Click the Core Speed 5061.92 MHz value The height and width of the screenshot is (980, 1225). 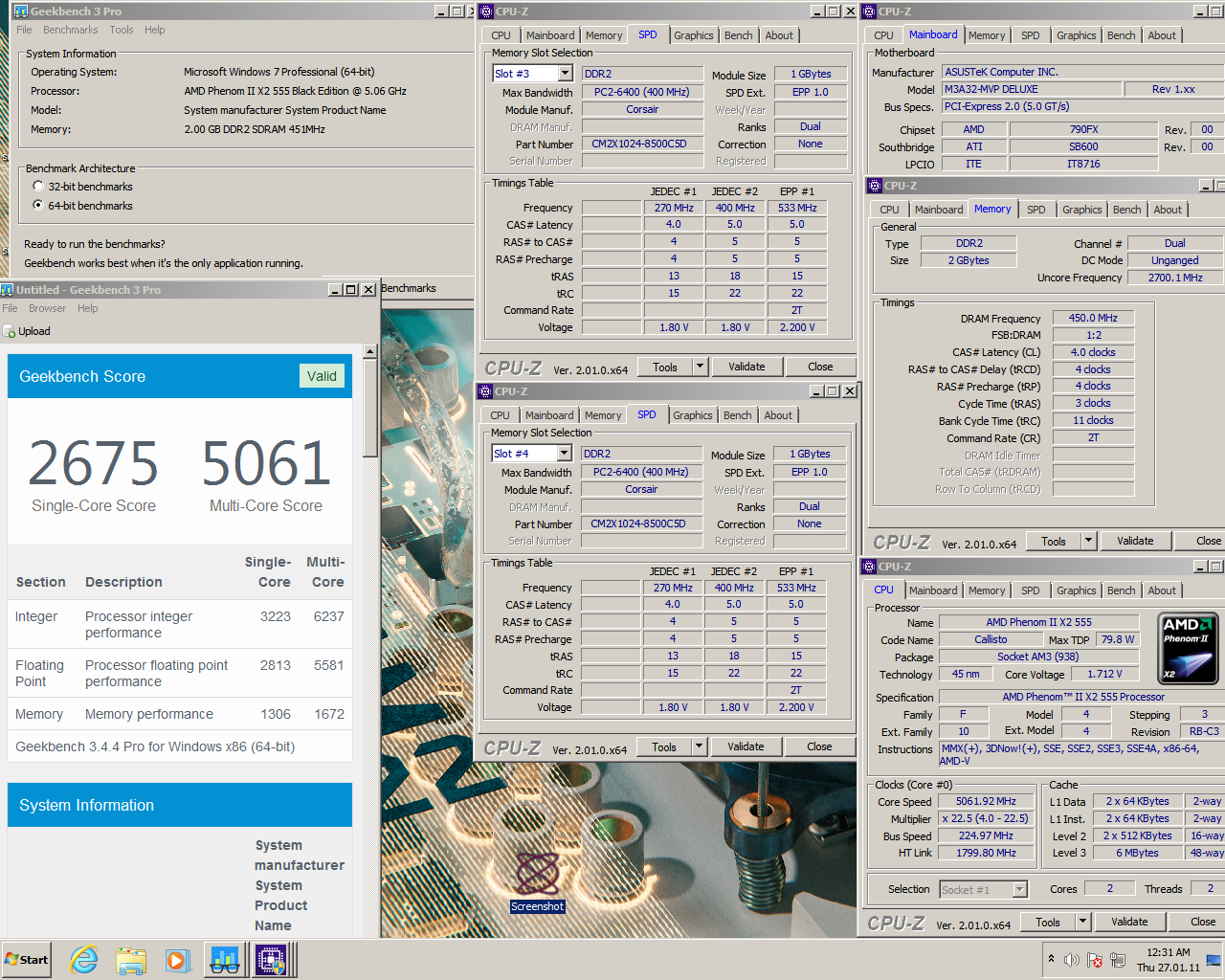click(x=986, y=801)
